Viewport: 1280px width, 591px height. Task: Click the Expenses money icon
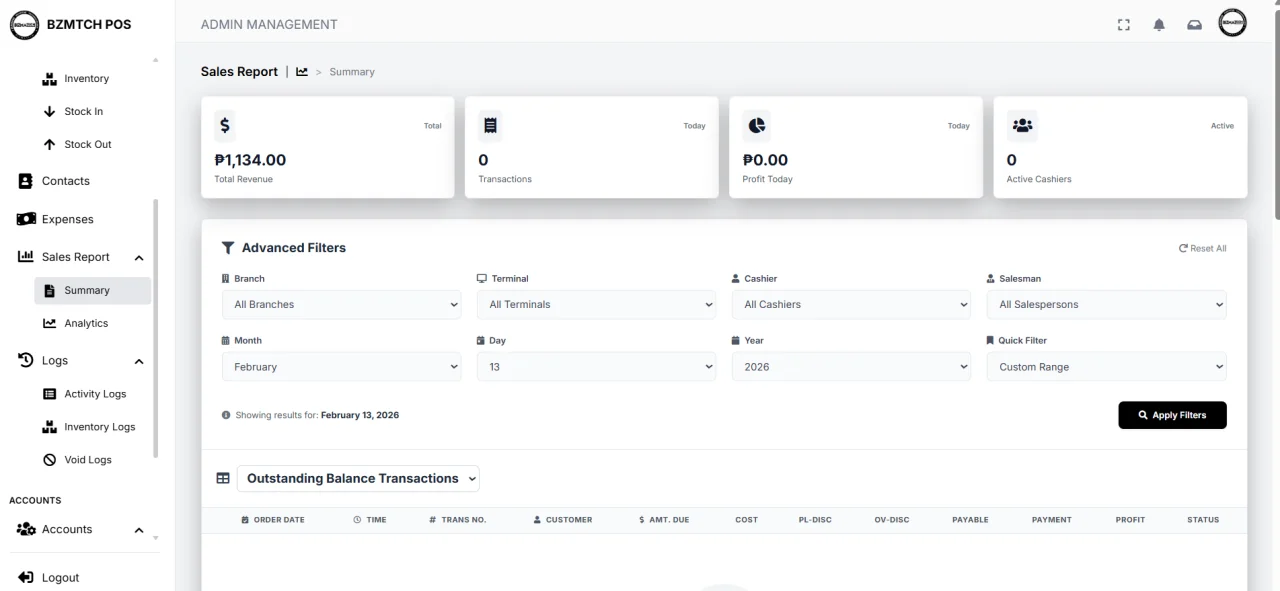[x=26, y=219]
